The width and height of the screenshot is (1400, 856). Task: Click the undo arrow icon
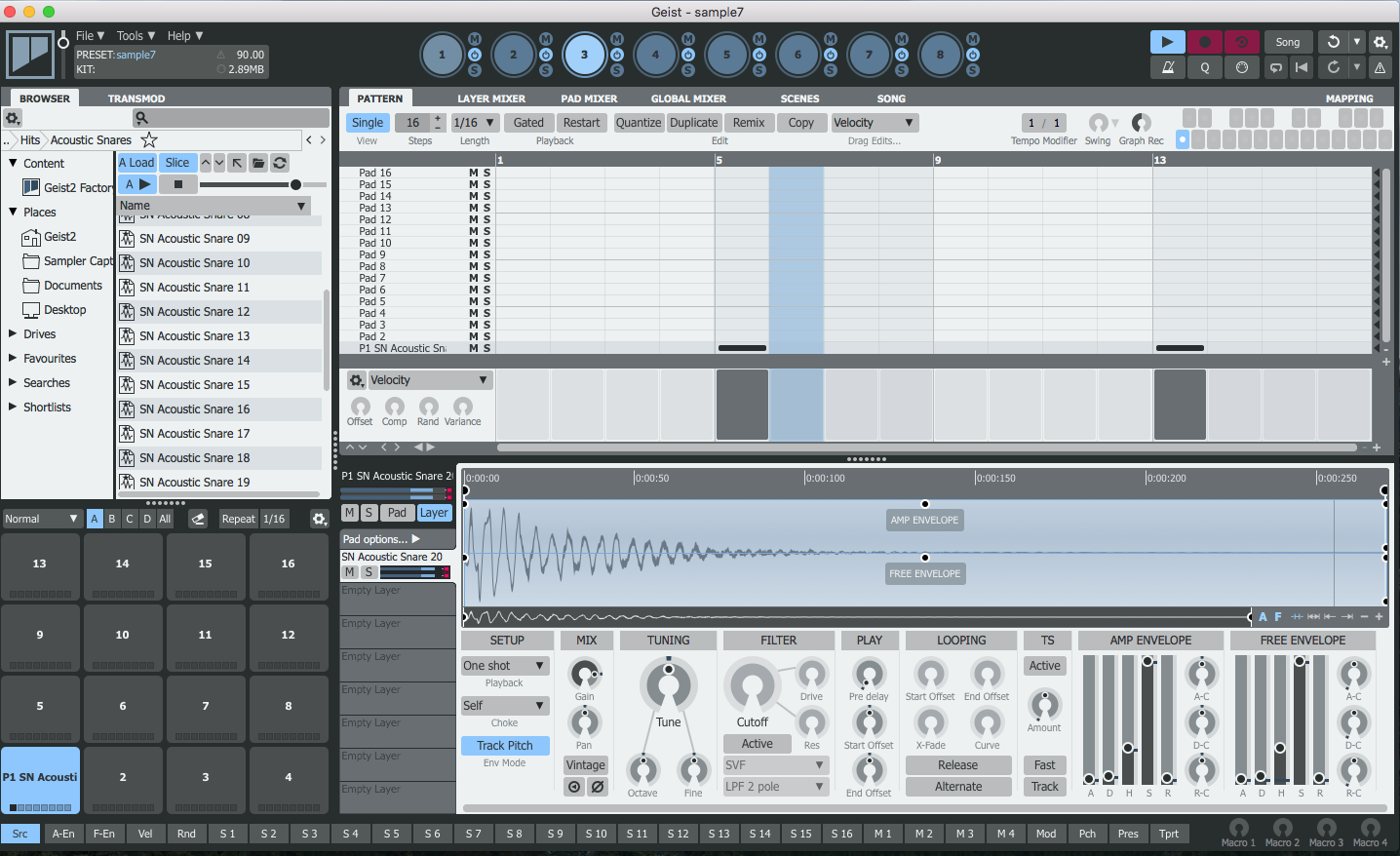click(x=1333, y=42)
